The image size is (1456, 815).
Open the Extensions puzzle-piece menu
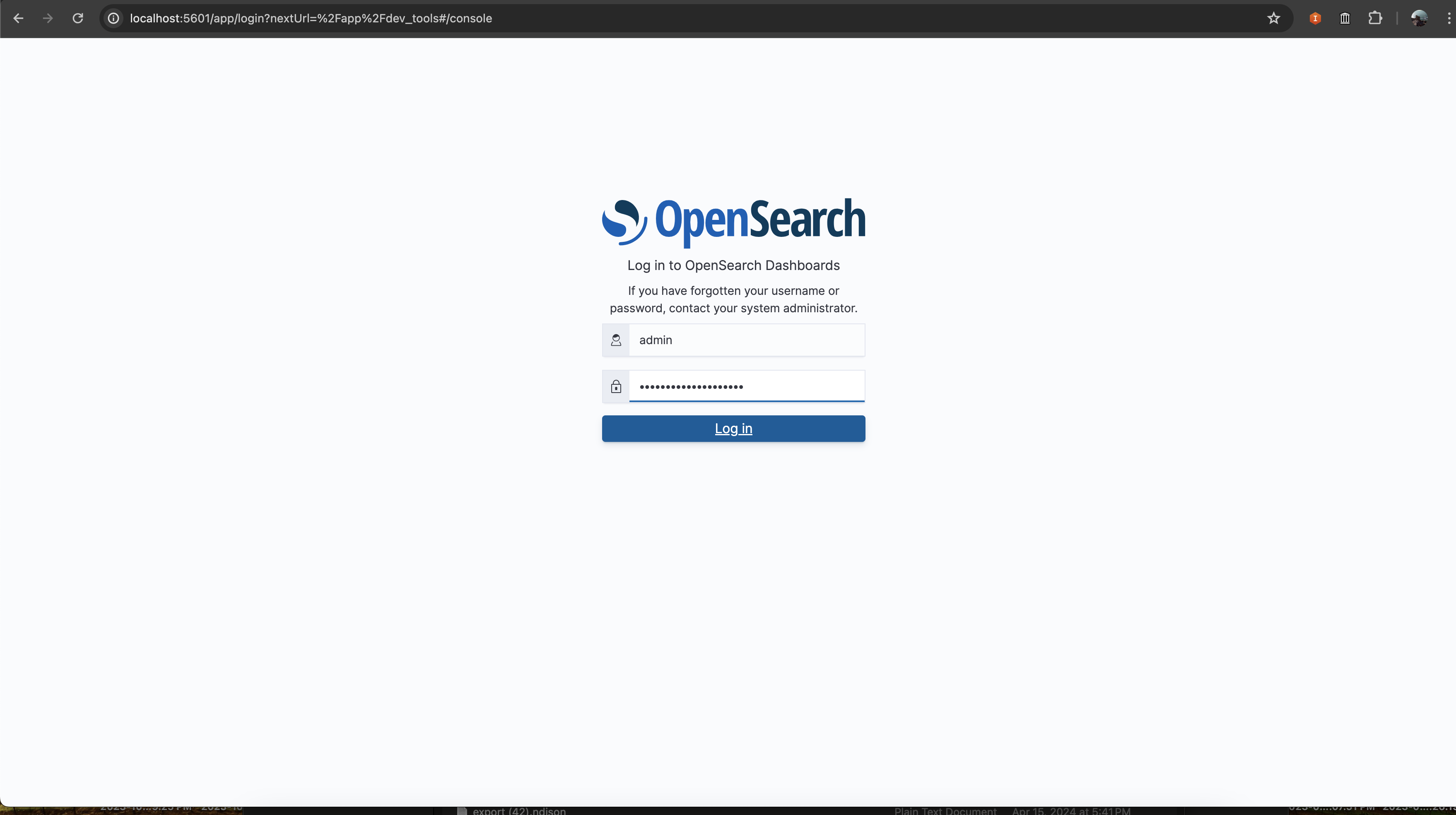pyautogui.click(x=1375, y=18)
